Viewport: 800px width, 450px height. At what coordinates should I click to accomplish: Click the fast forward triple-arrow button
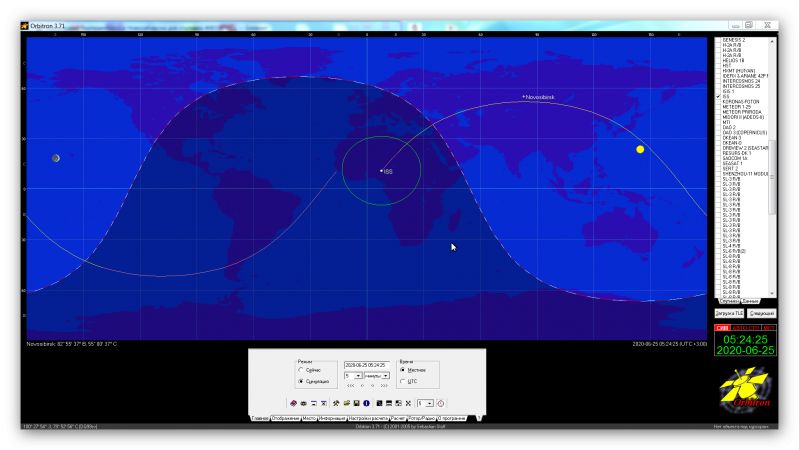click(384, 385)
